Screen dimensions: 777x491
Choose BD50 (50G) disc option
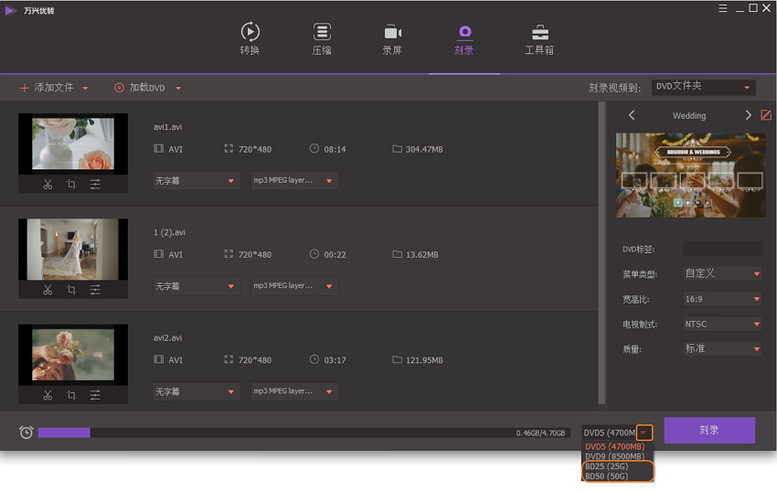(607, 476)
